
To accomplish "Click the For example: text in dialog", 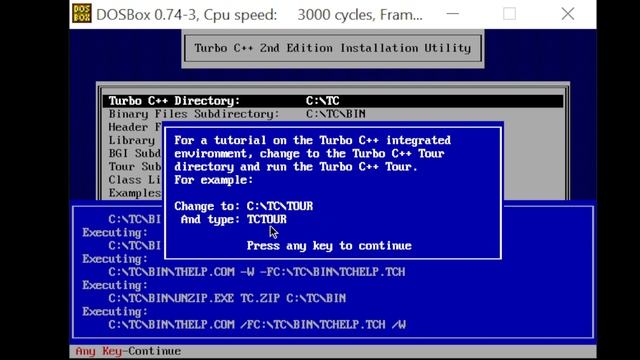I will [213, 180].
